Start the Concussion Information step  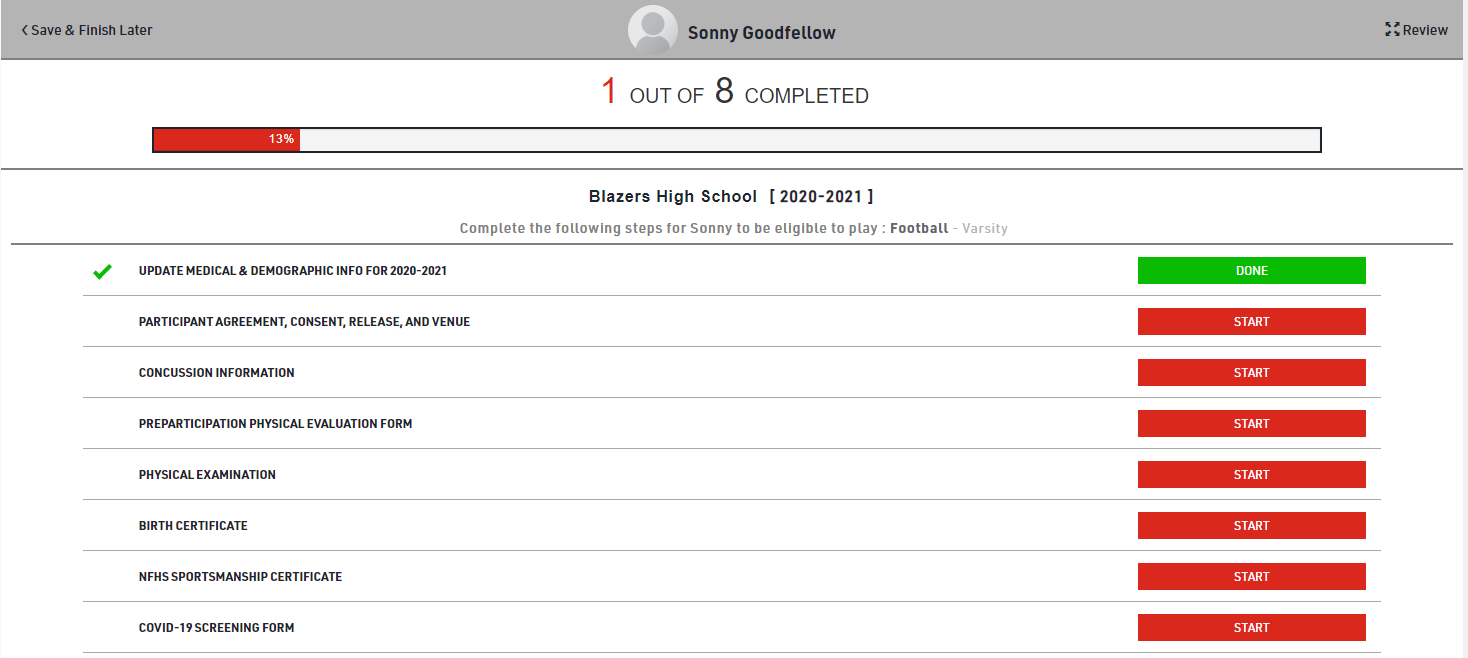pos(1251,373)
